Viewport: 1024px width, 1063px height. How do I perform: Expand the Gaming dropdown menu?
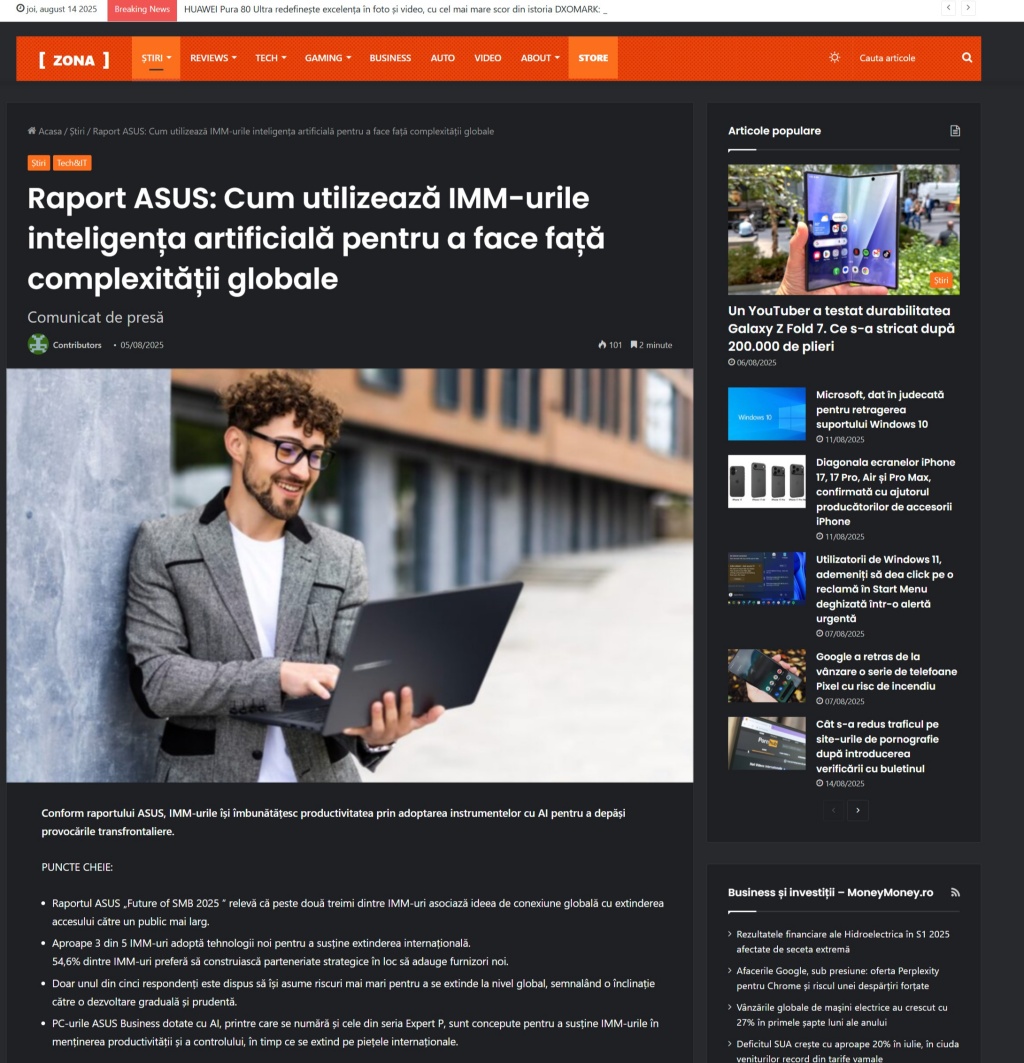[328, 58]
